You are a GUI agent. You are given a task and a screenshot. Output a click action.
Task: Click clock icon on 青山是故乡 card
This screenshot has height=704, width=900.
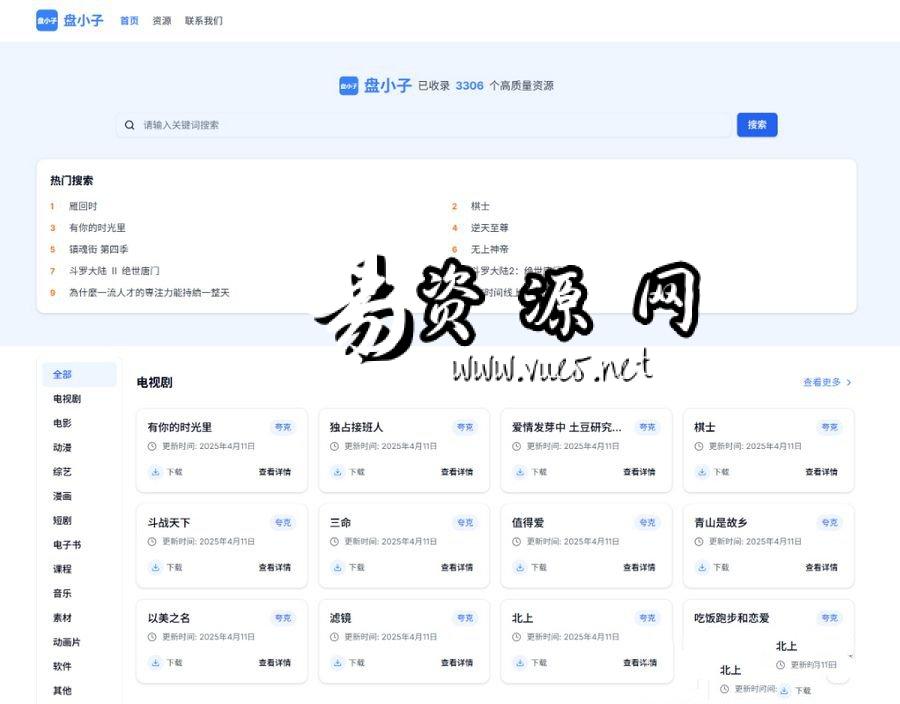tap(699, 542)
